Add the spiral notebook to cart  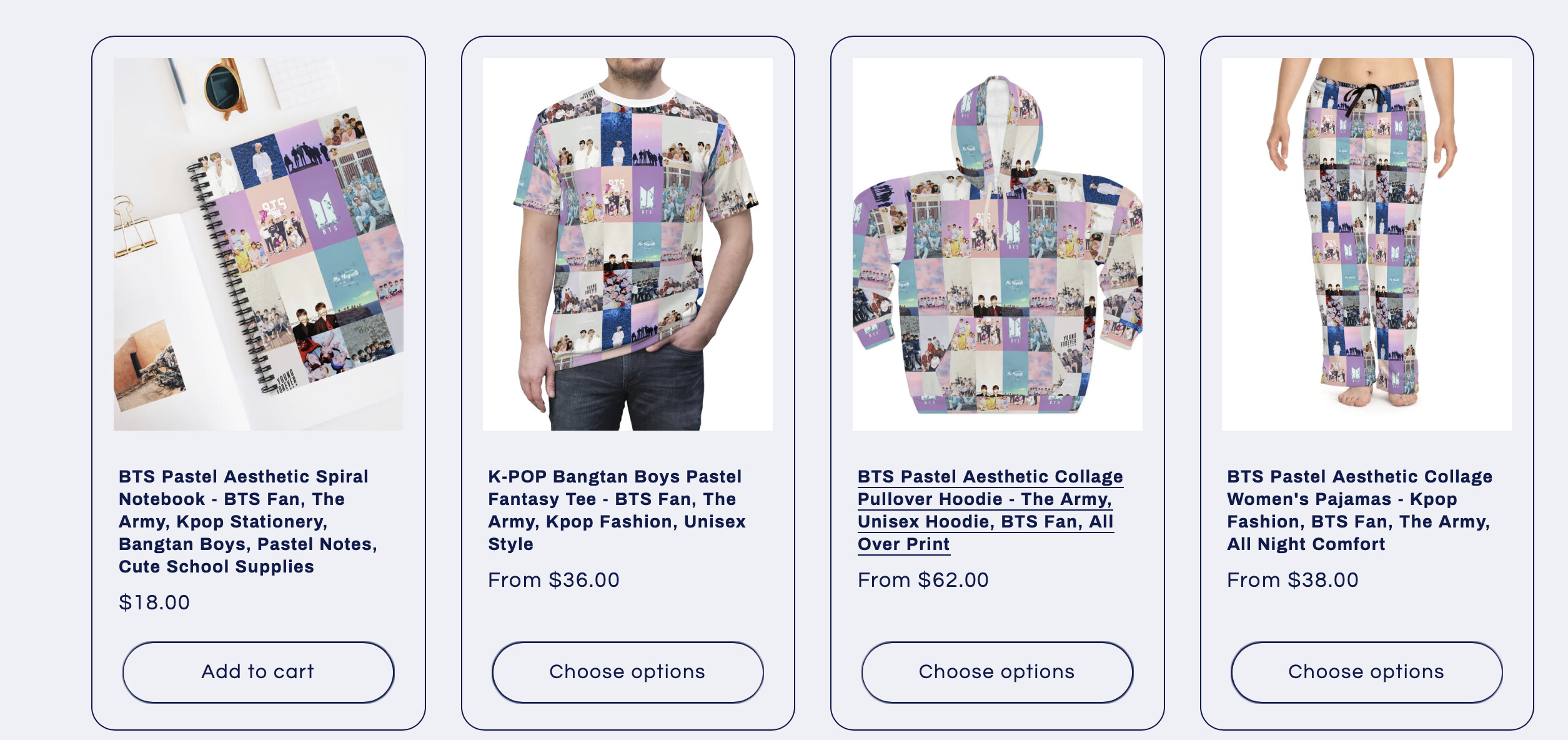click(258, 672)
